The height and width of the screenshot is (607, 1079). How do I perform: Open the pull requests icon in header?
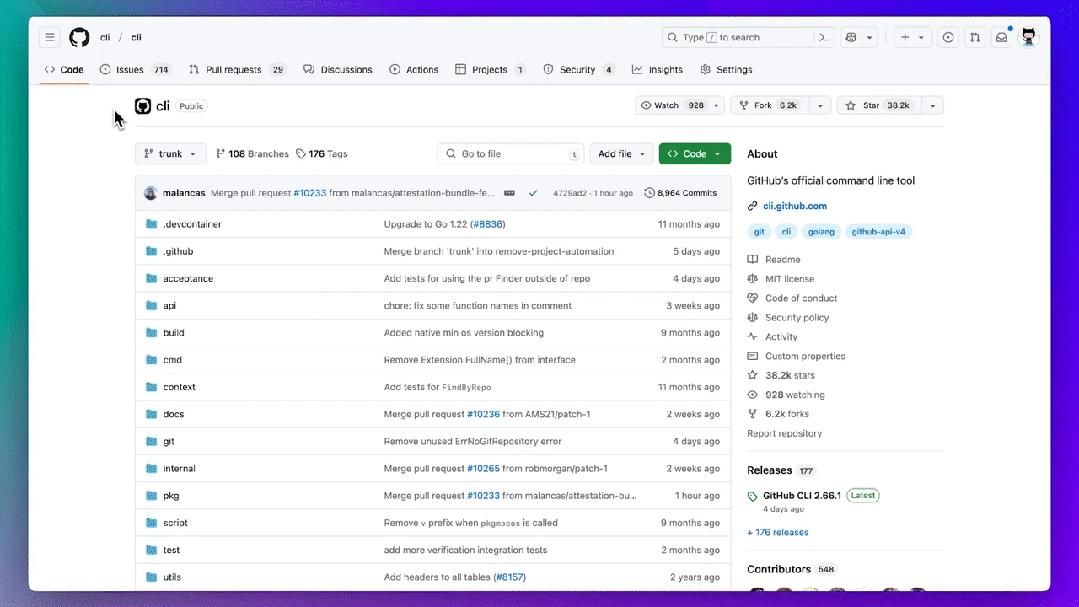(x=975, y=37)
